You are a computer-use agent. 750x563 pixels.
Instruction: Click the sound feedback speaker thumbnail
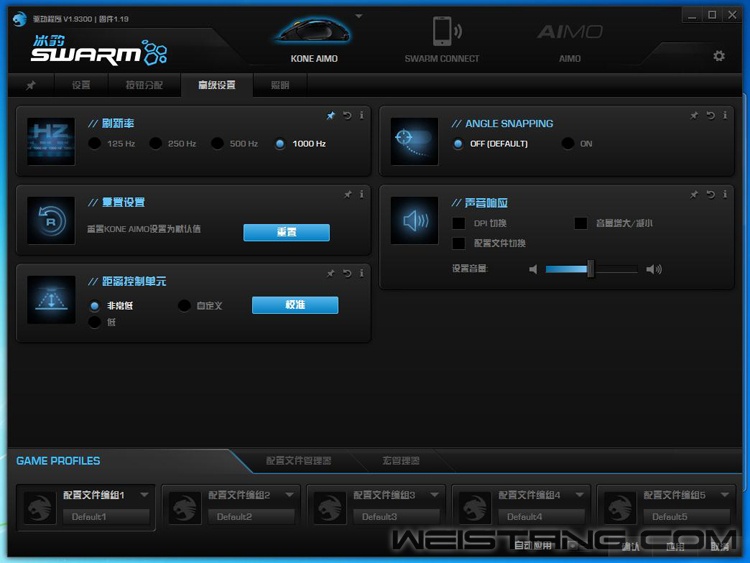pos(414,221)
